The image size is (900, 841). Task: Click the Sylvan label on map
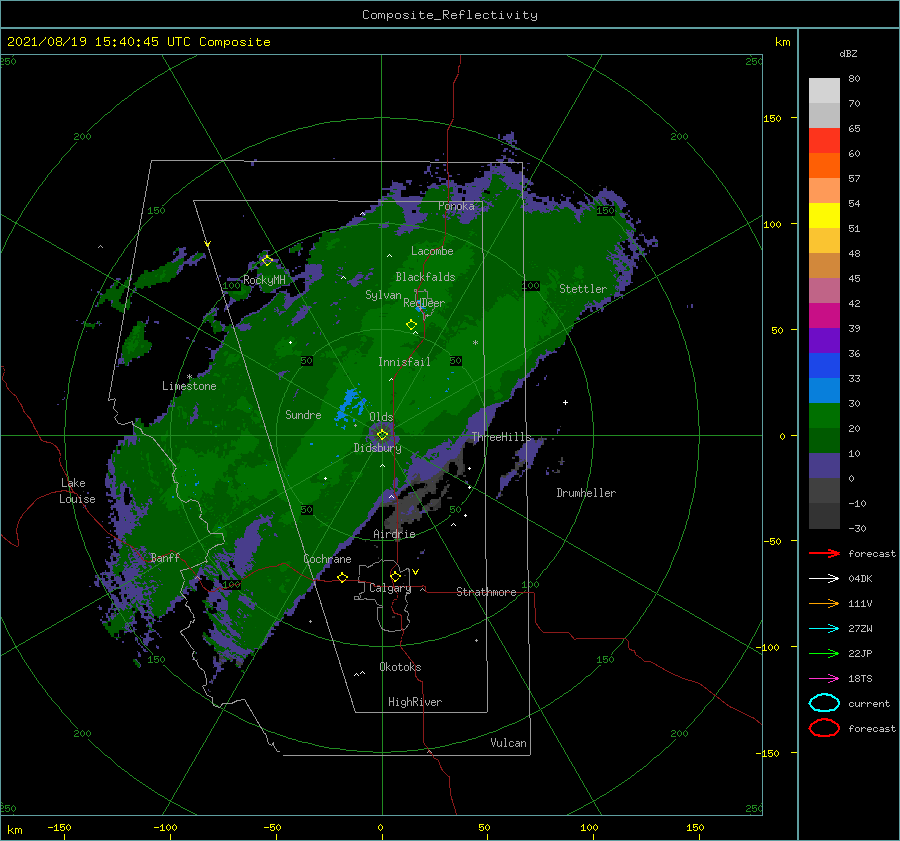[x=383, y=295]
